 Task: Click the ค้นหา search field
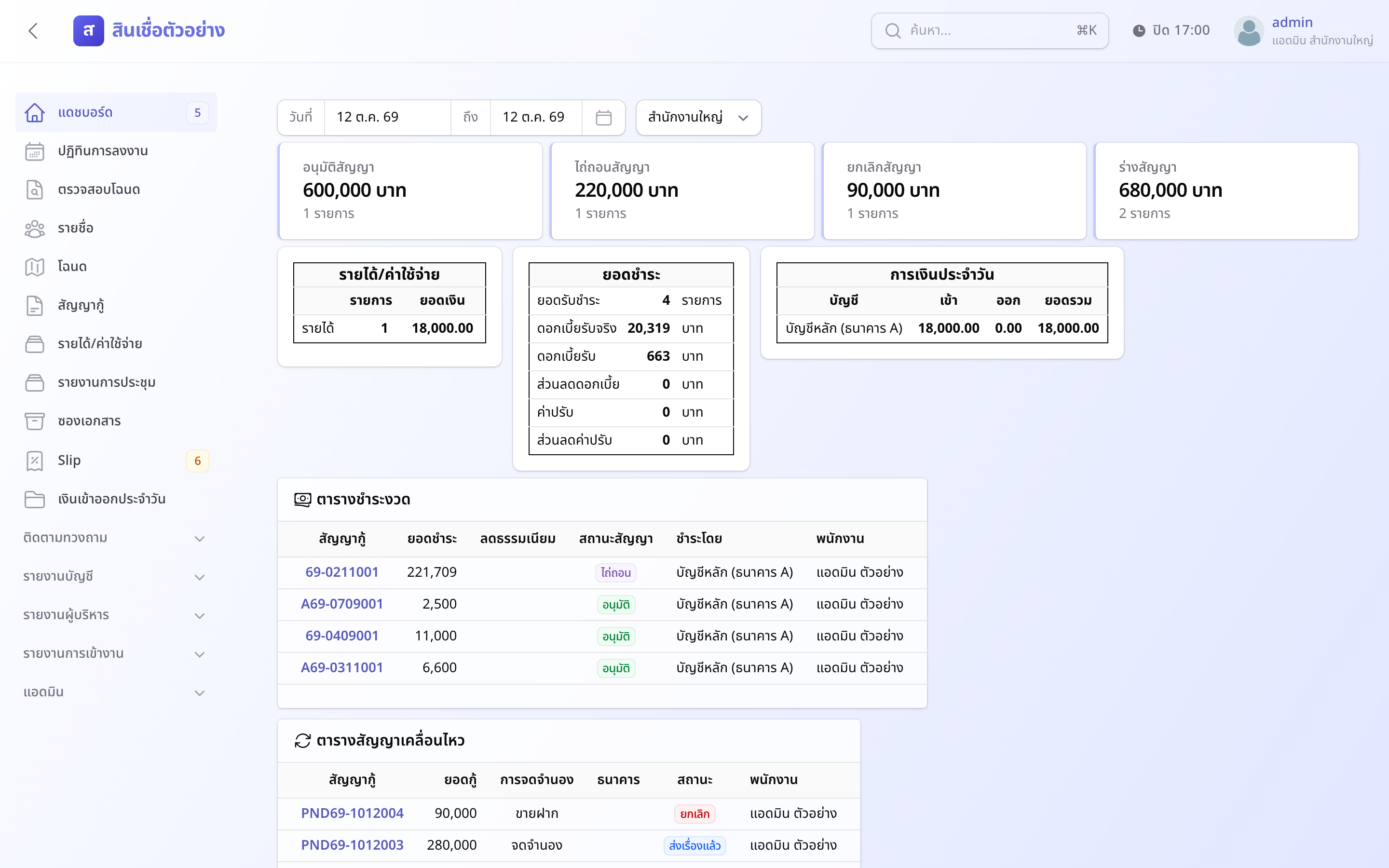coord(990,30)
